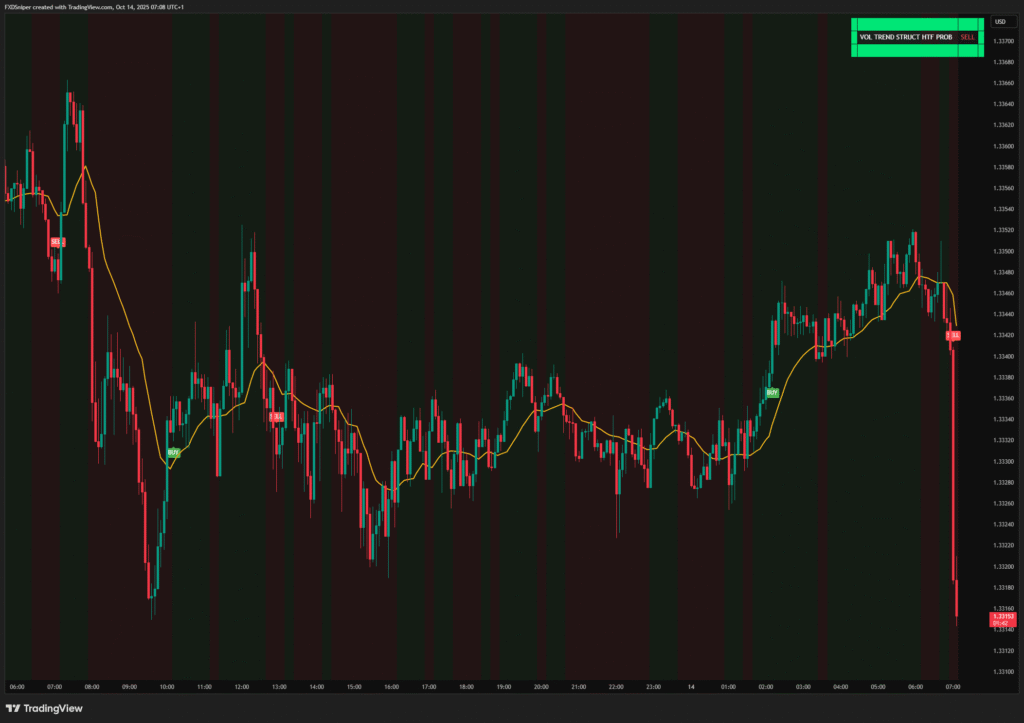Screen dimensions: 1024x723
Task: Click the green BUY marker near 02:00
Action: pyautogui.click(x=771, y=393)
